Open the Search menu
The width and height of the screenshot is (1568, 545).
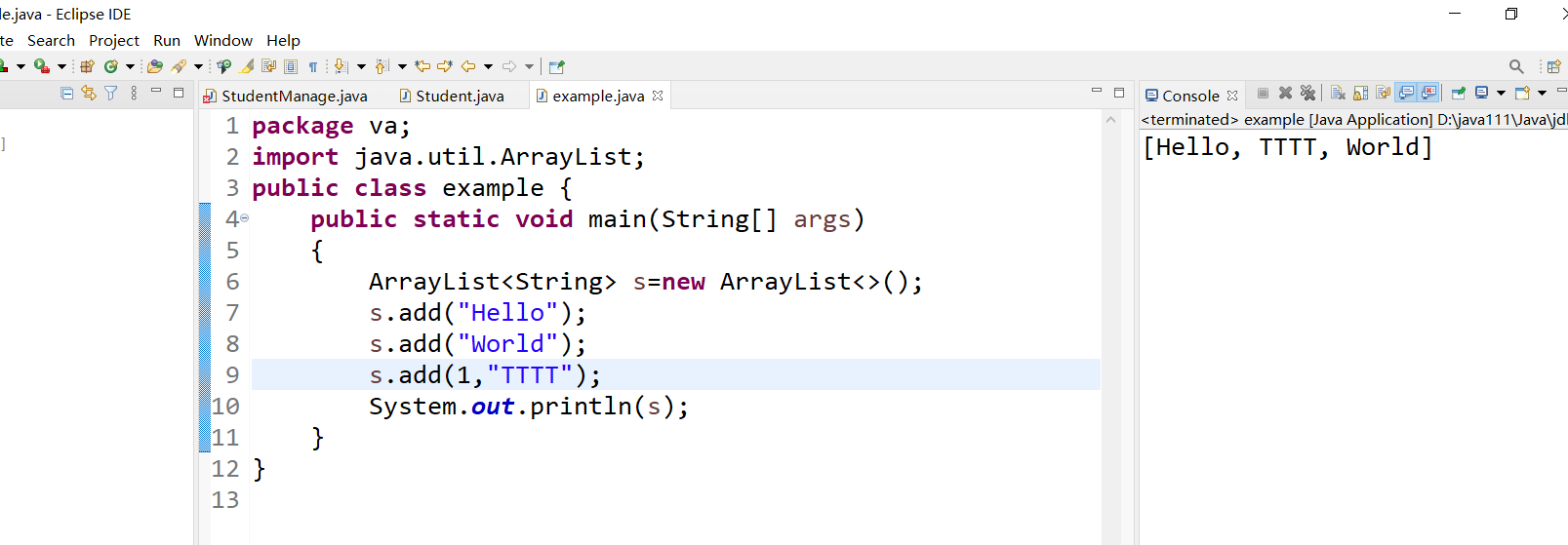click(51, 40)
